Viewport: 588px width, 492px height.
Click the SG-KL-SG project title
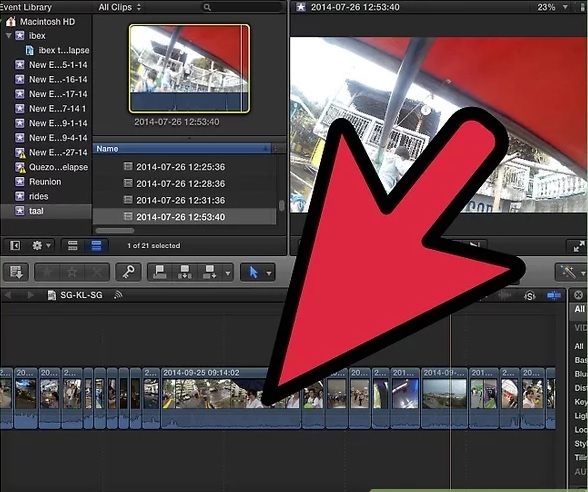click(81, 295)
